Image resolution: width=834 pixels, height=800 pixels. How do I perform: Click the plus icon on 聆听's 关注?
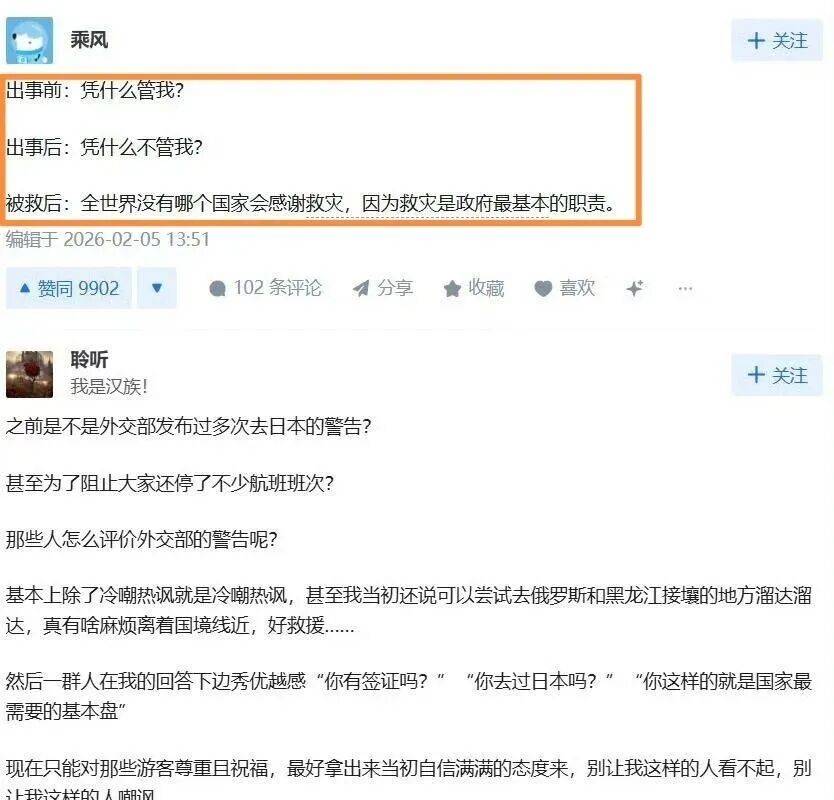point(756,375)
